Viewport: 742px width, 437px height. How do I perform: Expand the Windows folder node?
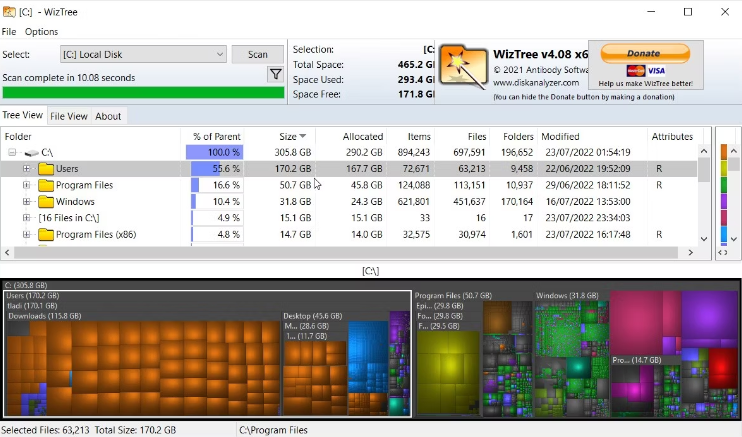point(26,202)
